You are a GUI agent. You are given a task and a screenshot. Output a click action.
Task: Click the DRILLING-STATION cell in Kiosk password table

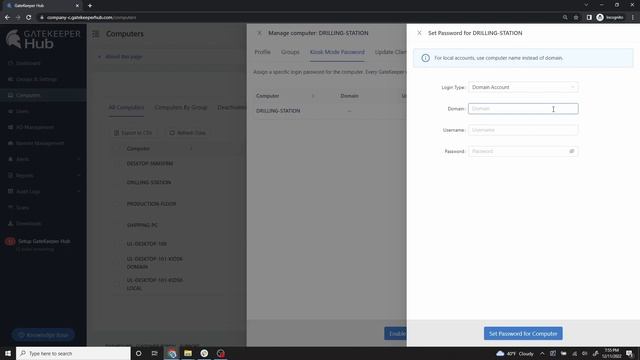click(x=278, y=111)
